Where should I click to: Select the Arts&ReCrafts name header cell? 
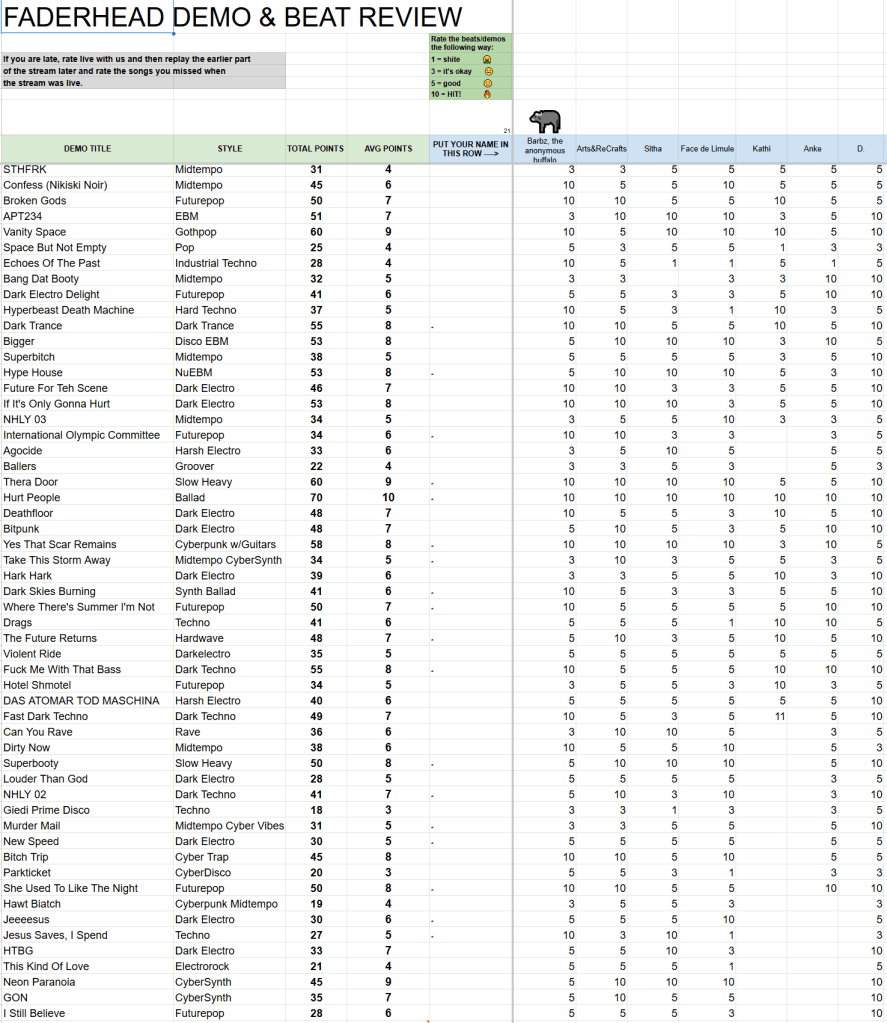(602, 149)
